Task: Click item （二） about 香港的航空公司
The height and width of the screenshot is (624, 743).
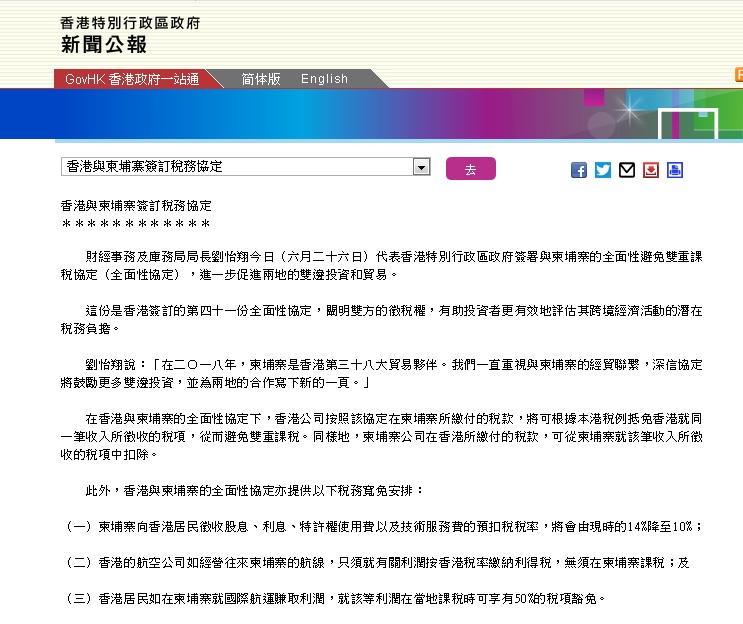Action: click(377, 563)
